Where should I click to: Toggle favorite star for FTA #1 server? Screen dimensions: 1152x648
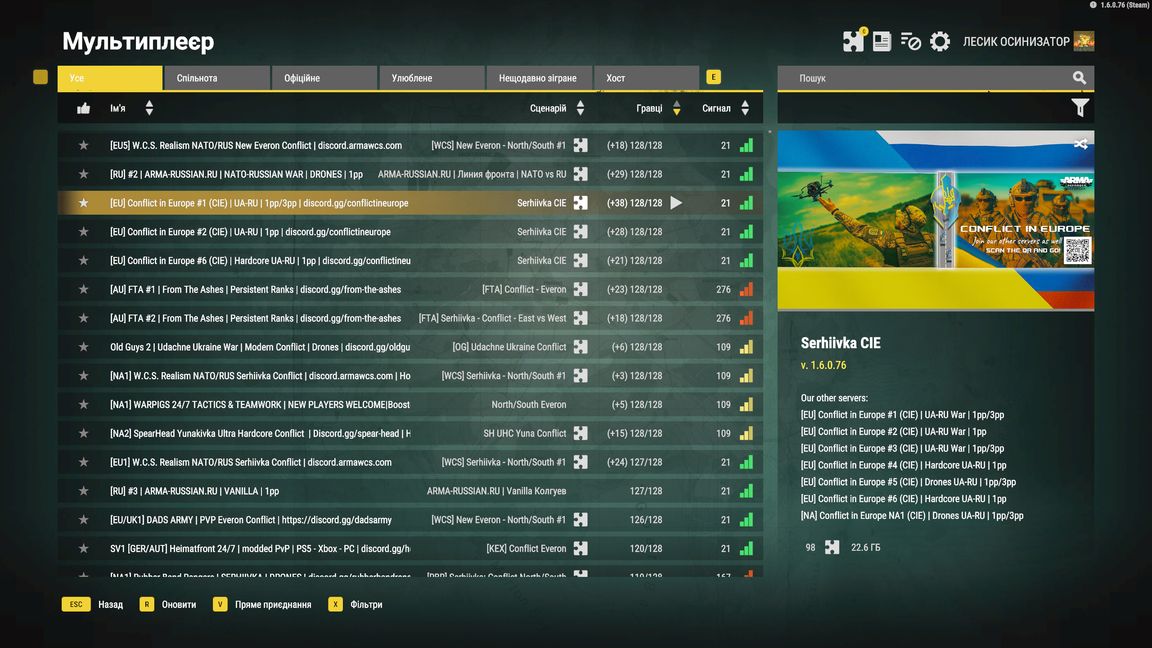84,289
